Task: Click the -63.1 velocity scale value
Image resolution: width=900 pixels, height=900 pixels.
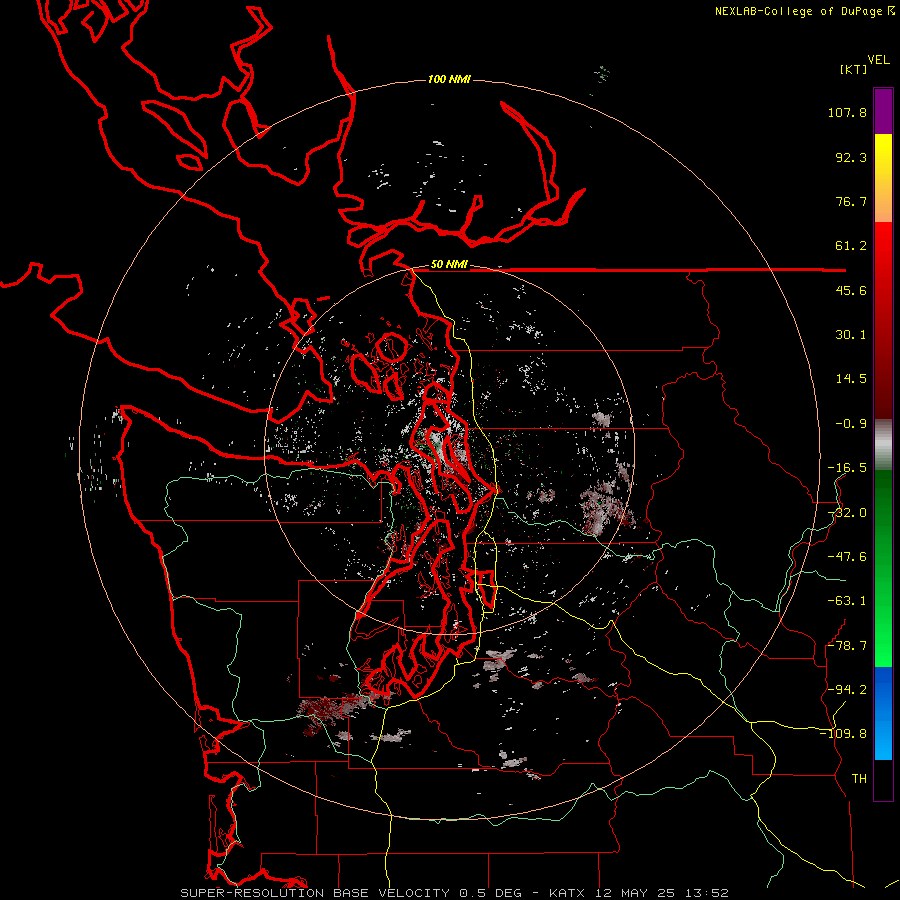Action: pos(847,601)
